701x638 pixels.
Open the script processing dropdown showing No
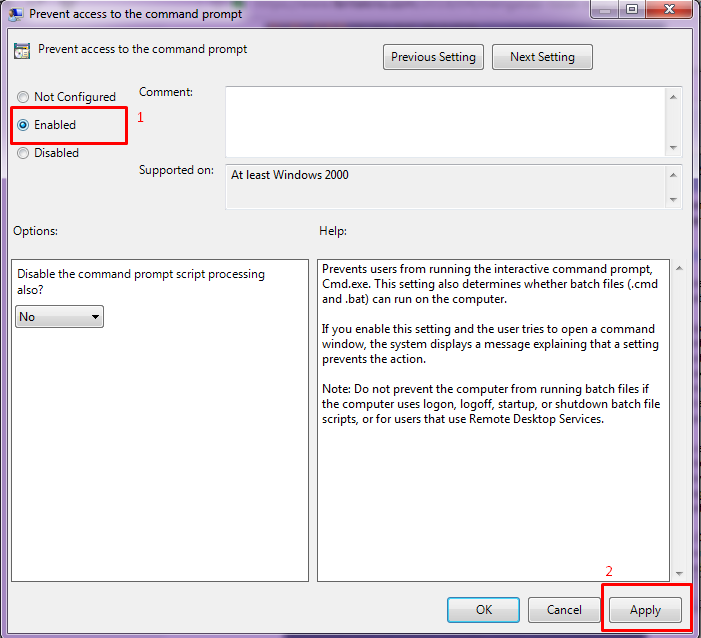point(60,317)
